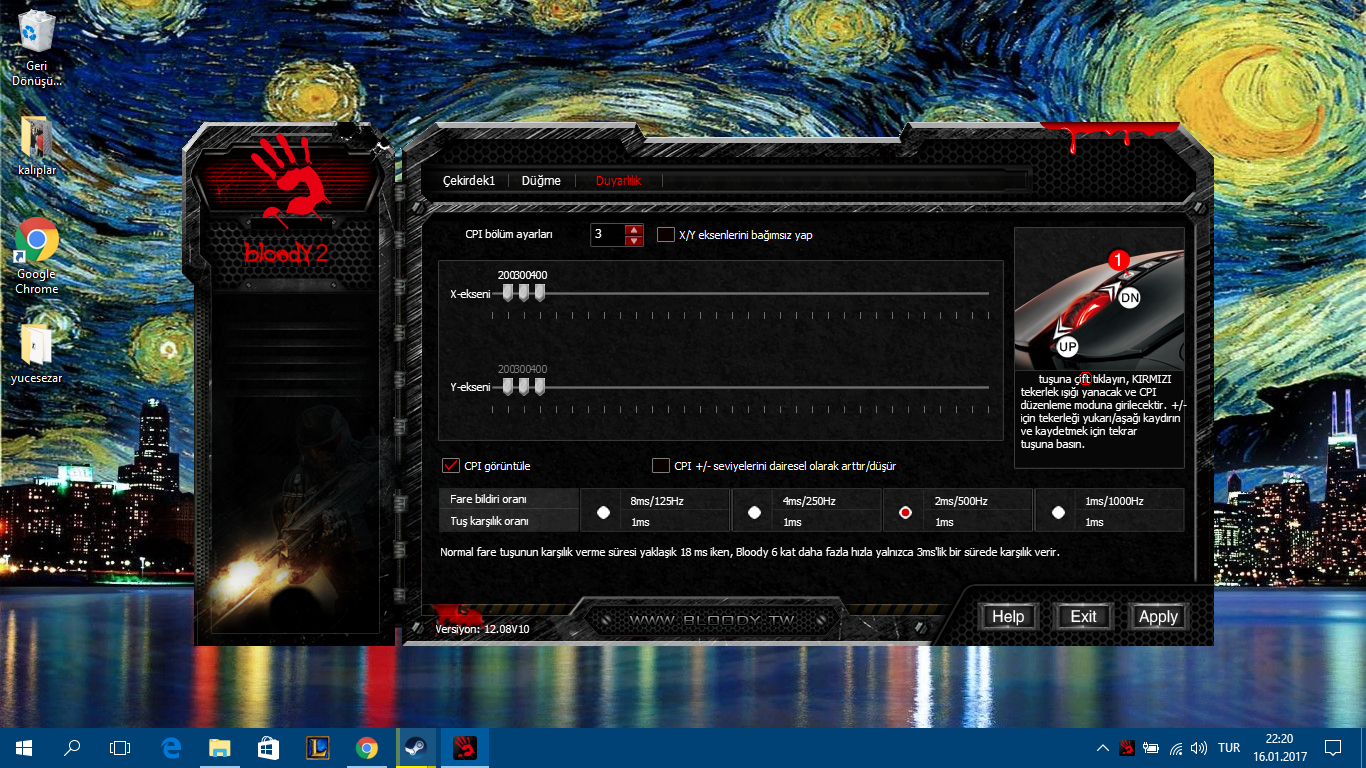Click the Bloody icon in system tray
Image resolution: width=1366 pixels, height=768 pixels.
point(1127,748)
